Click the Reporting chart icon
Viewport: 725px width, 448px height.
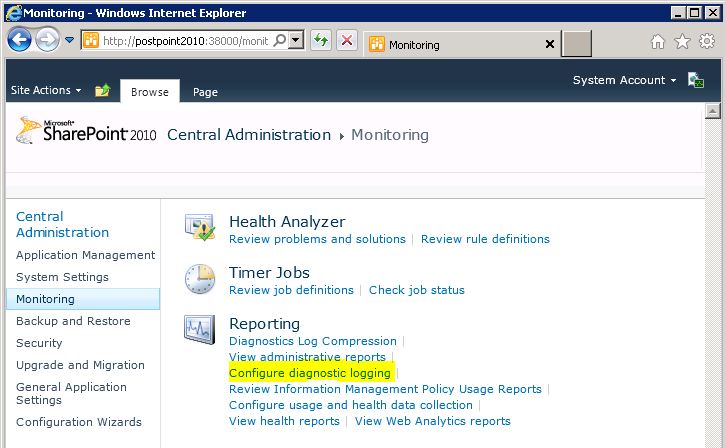[x=200, y=330]
